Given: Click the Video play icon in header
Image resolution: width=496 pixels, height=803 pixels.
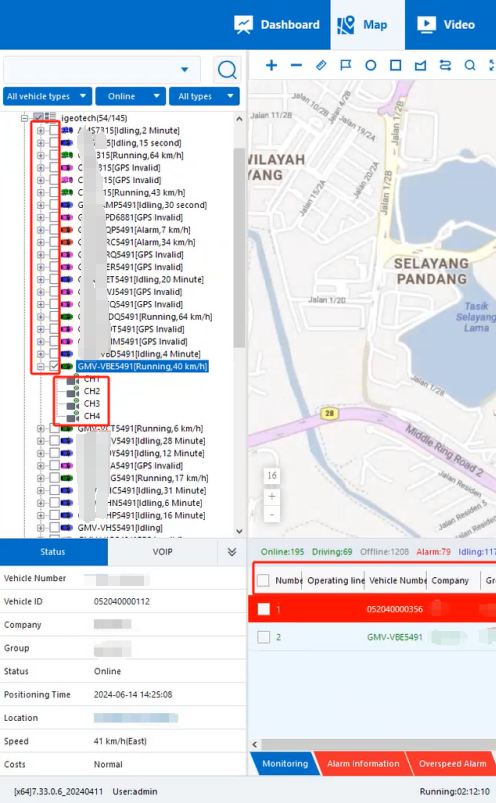Looking at the screenshot, I should 426,24.
